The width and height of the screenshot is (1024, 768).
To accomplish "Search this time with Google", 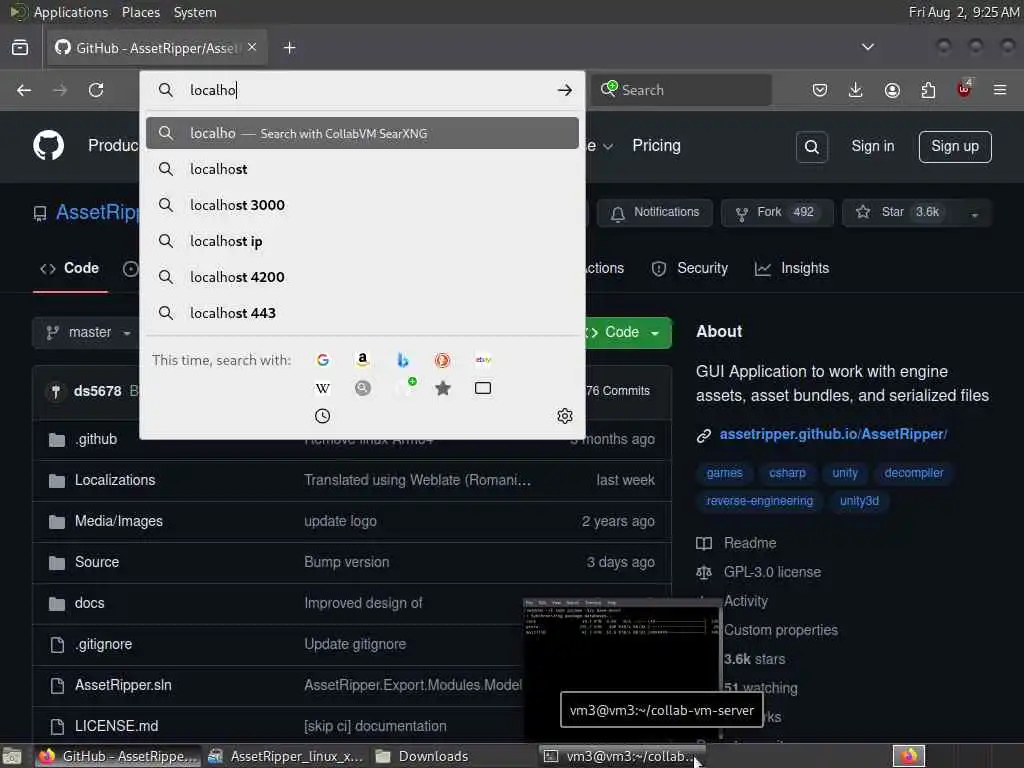I will [323, 360].
